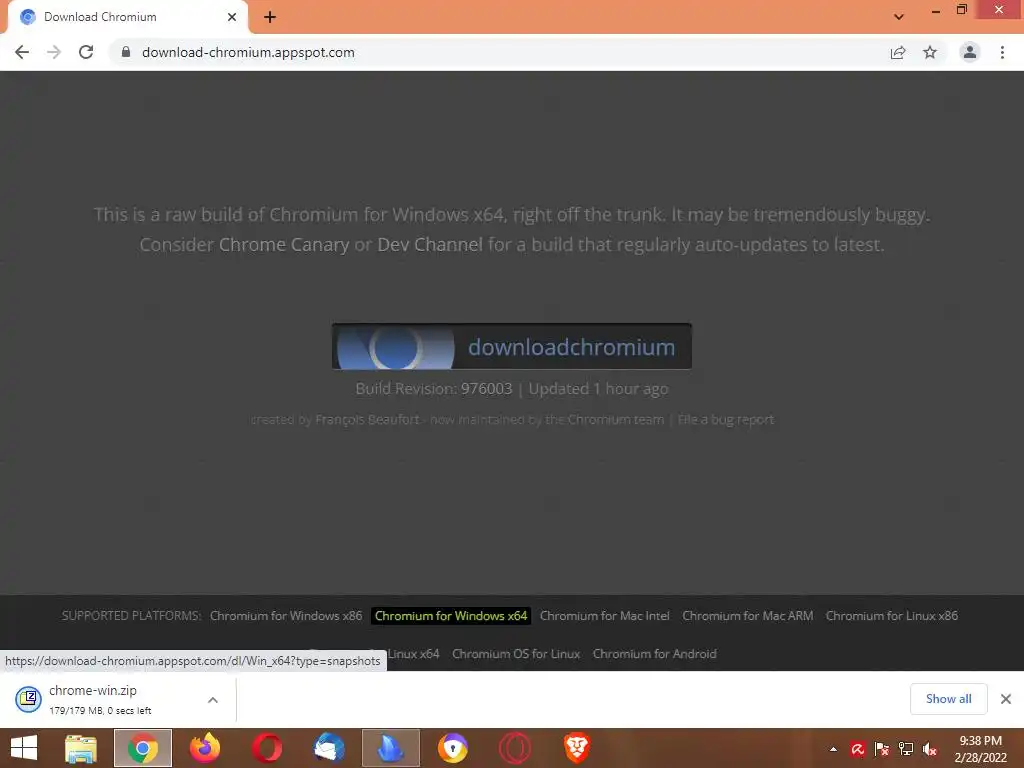The width and height of the screenshot is (1024, 768).
Task: Select Chromium for Mac ARM platform
Action: tap(748, 616)
